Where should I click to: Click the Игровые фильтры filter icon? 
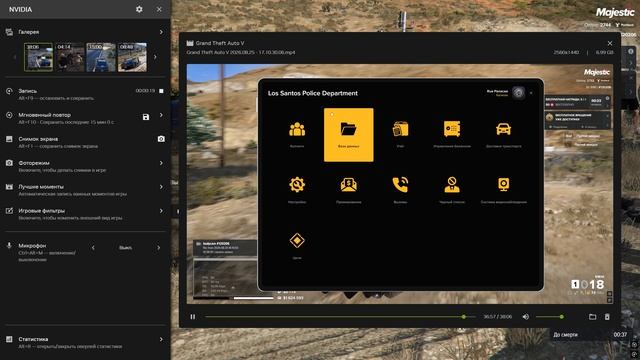(x=9, y=211)
